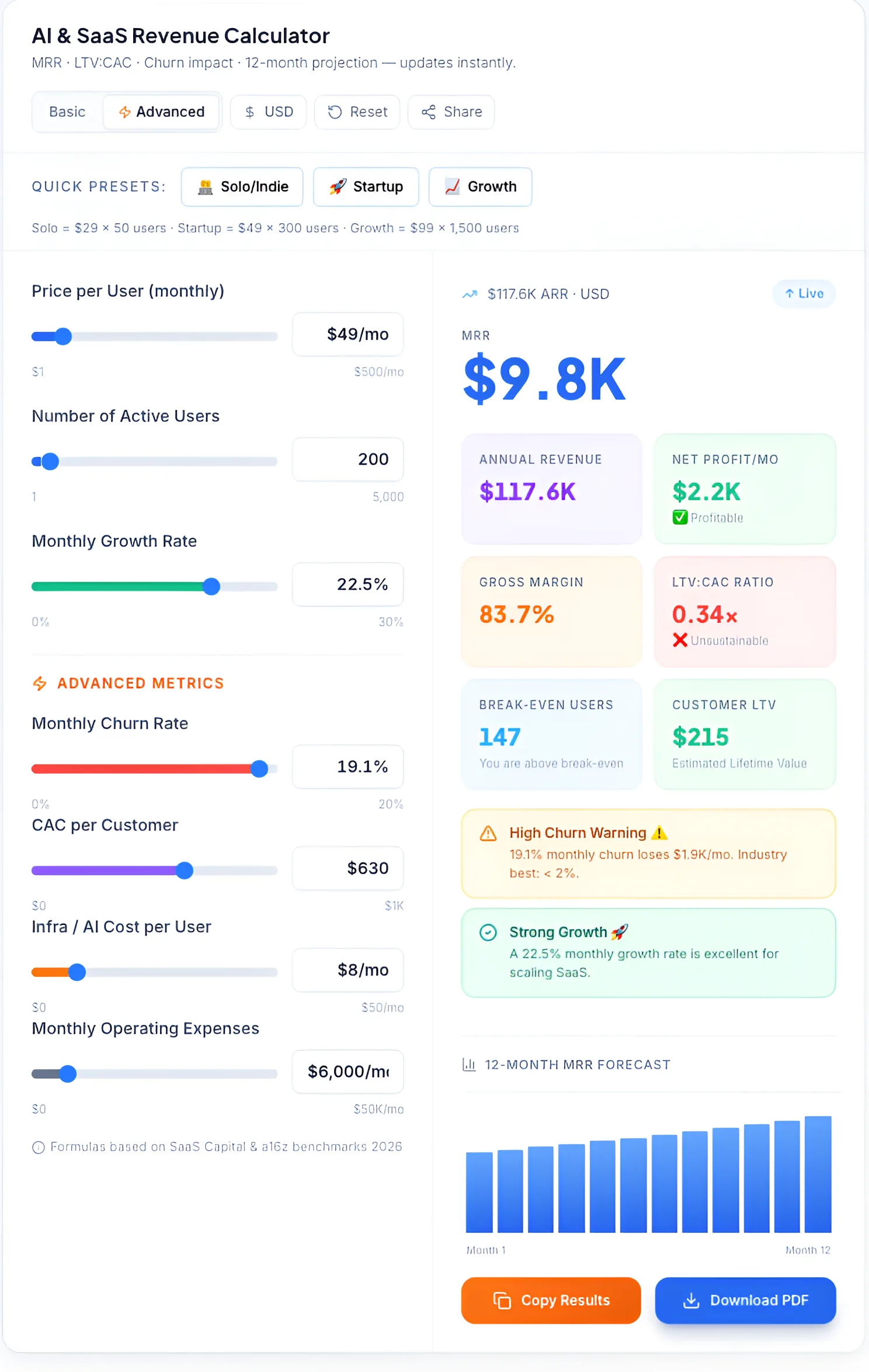Click the Reset button
869x1372 pixels.
[357, 112]
